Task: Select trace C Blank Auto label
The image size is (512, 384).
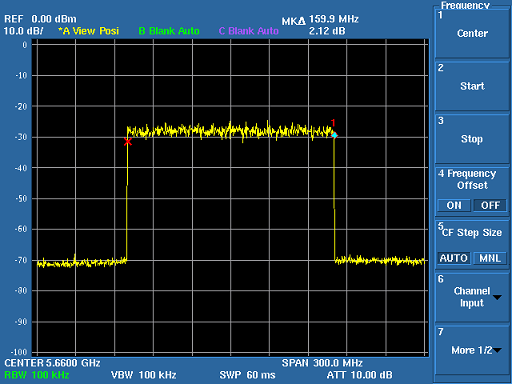Action: click(x=249, y=31)
